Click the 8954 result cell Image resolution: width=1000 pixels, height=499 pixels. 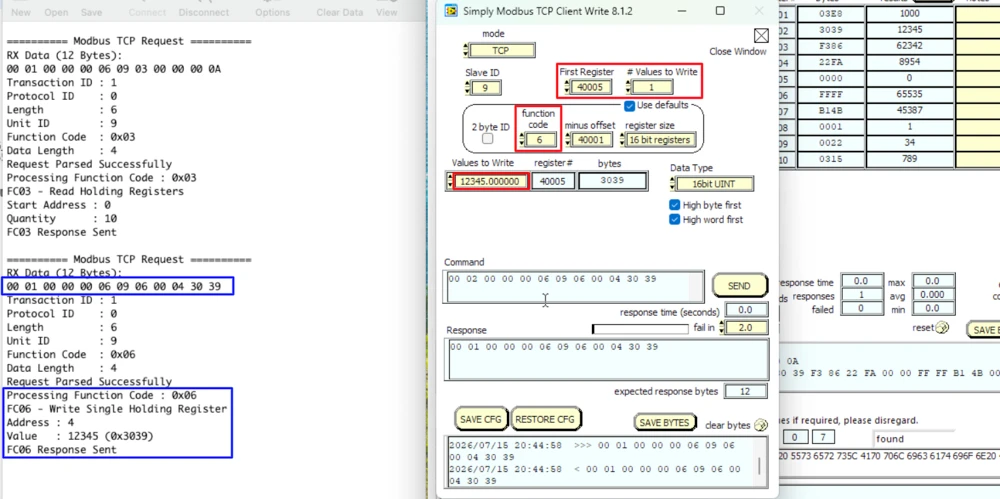point(909,62)
